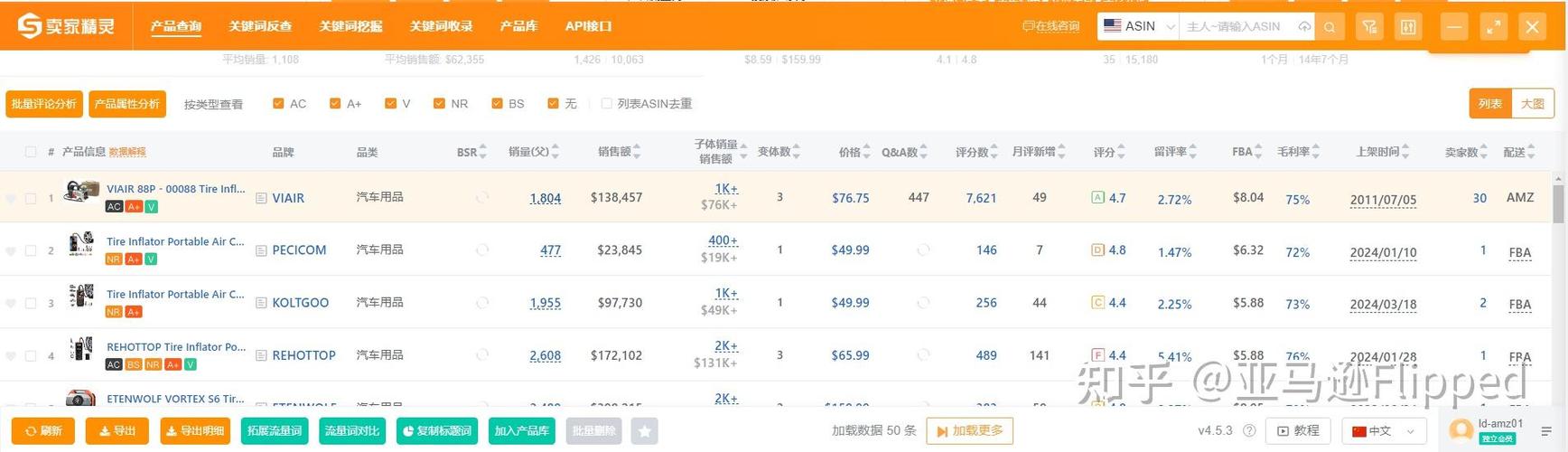1568x452 pixels.
Task: Load BSR spinner icon in VIAIR row
Action: (482, 197)
